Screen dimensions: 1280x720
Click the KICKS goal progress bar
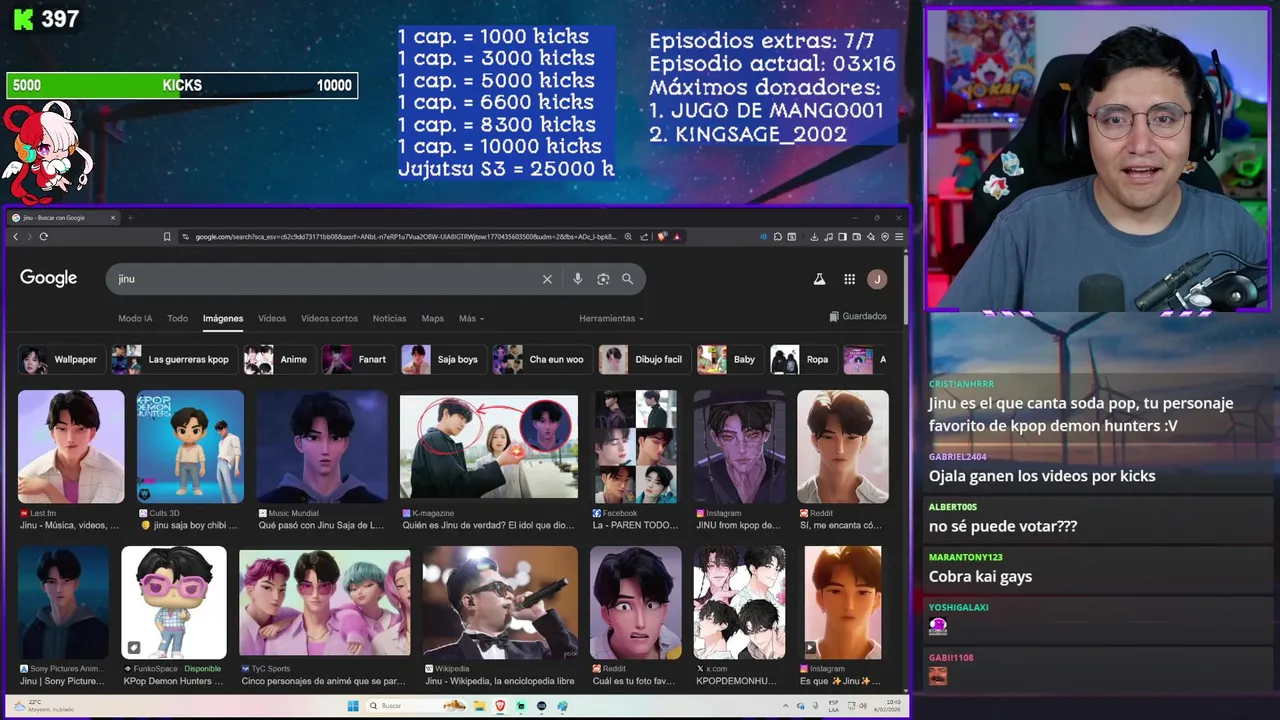point(182,85)
